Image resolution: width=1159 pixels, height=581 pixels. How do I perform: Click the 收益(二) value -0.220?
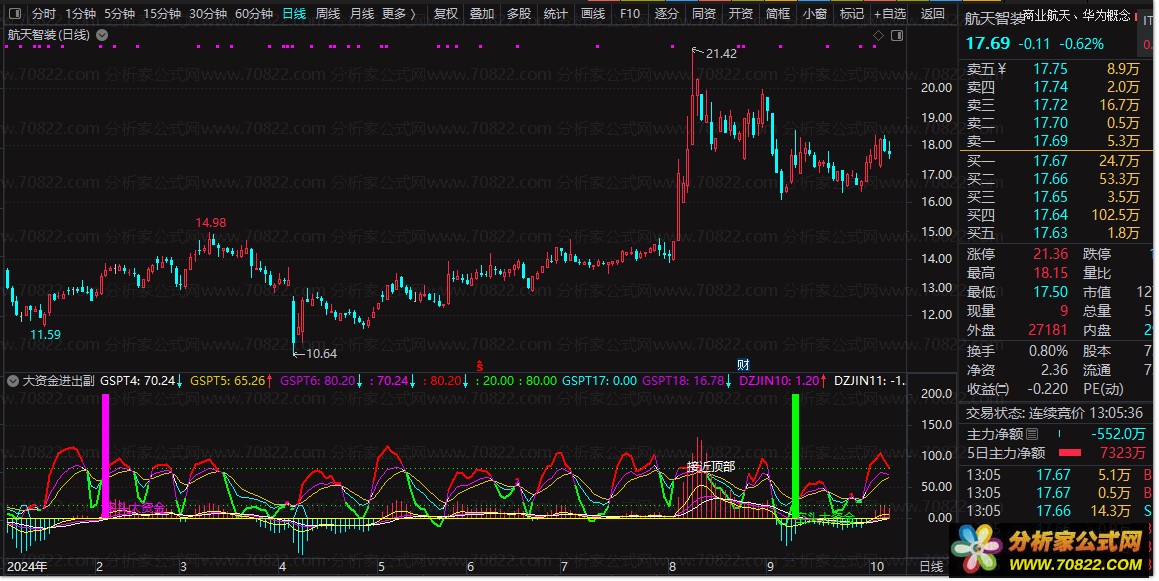pyautogui.click(x=1047, y=389)
